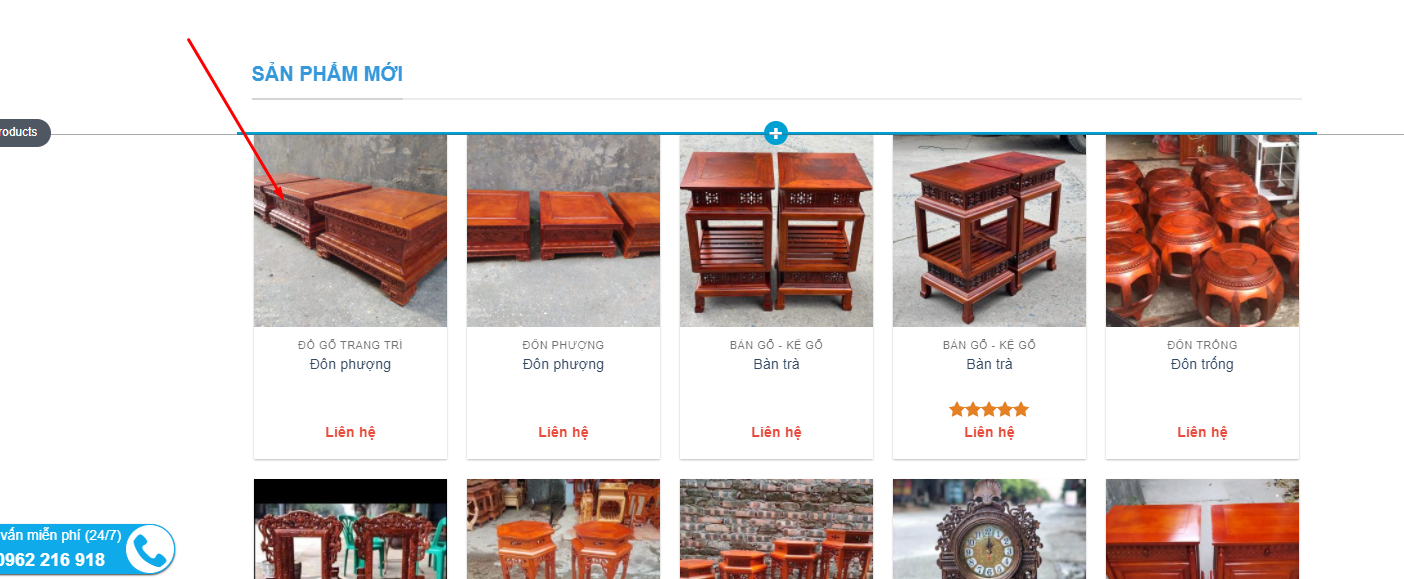This screenshot has height=579, width=1404.
Task: Click the 0962 216 918 hotline number
Action: [52, 559]
